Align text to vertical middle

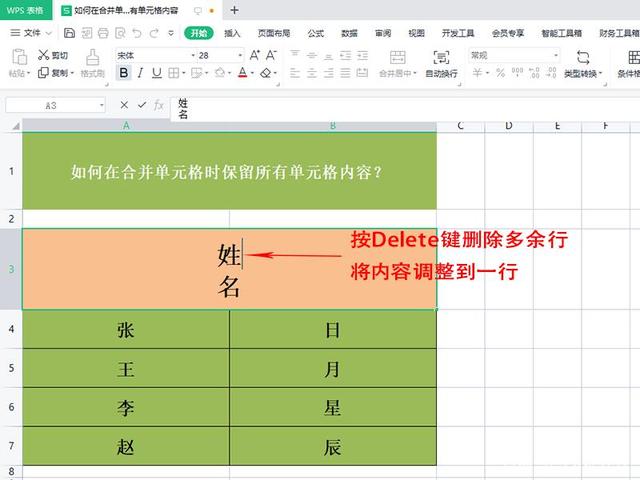click(x=312, y=55)
